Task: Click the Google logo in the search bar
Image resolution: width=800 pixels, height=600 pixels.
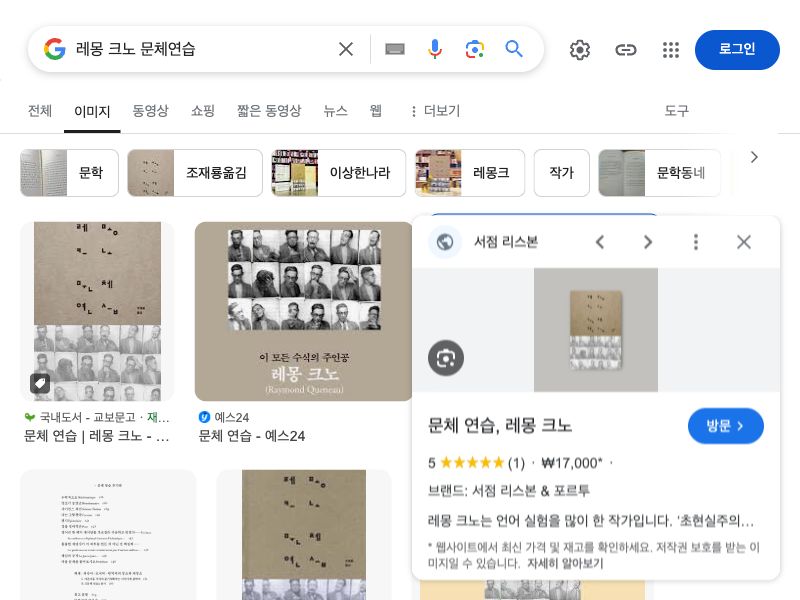Action: point(55,49)
